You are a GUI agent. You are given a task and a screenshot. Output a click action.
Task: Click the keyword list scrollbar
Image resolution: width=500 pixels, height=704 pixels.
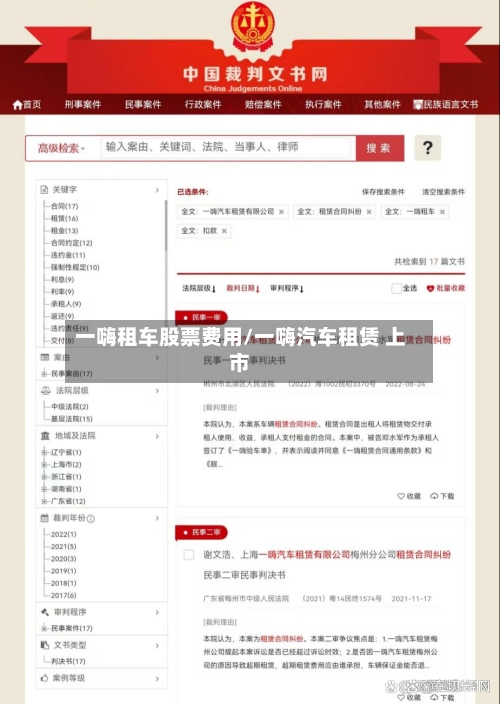(x=166, y=225)
